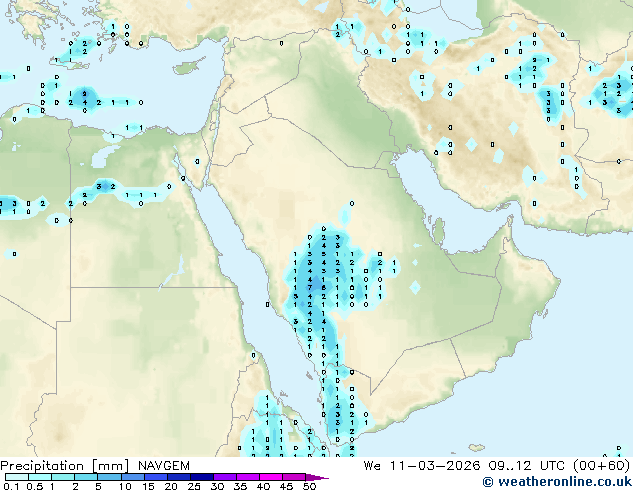Pick the dark blue 25 to 30 mm swatch
Screen dimensions: 634x490
202,477
